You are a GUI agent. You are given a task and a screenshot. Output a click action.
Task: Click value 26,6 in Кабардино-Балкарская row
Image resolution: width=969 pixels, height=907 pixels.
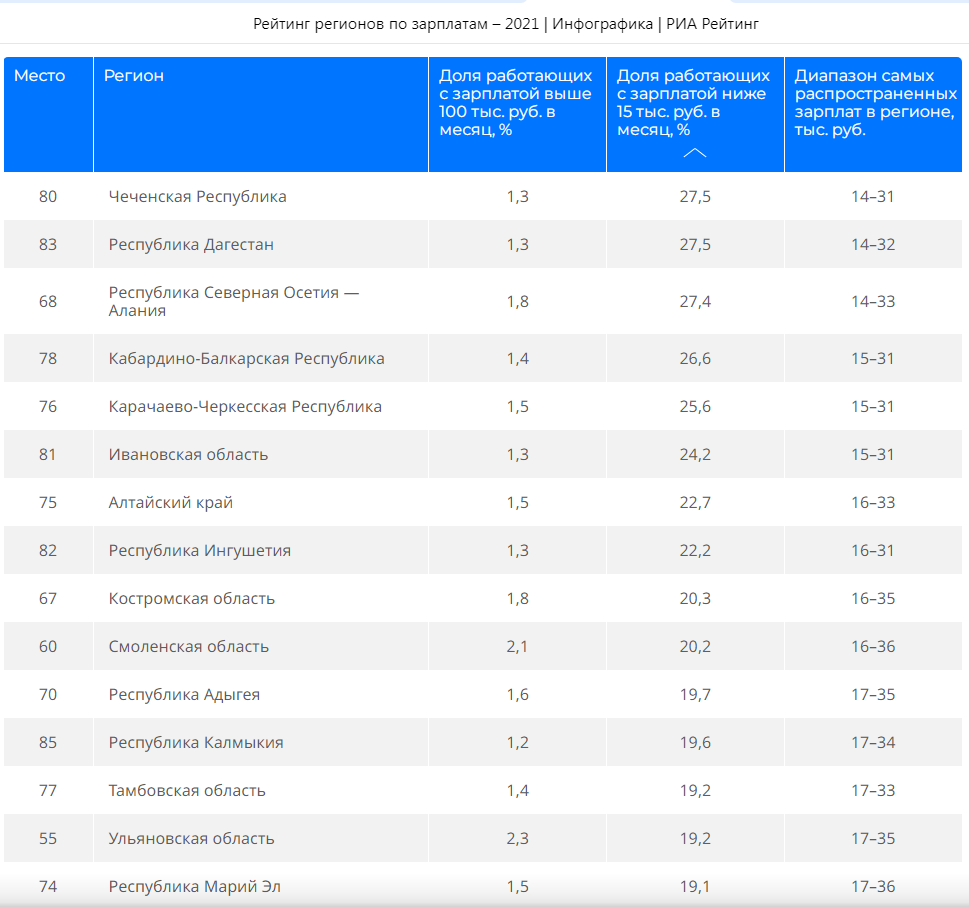pos(695,358)
